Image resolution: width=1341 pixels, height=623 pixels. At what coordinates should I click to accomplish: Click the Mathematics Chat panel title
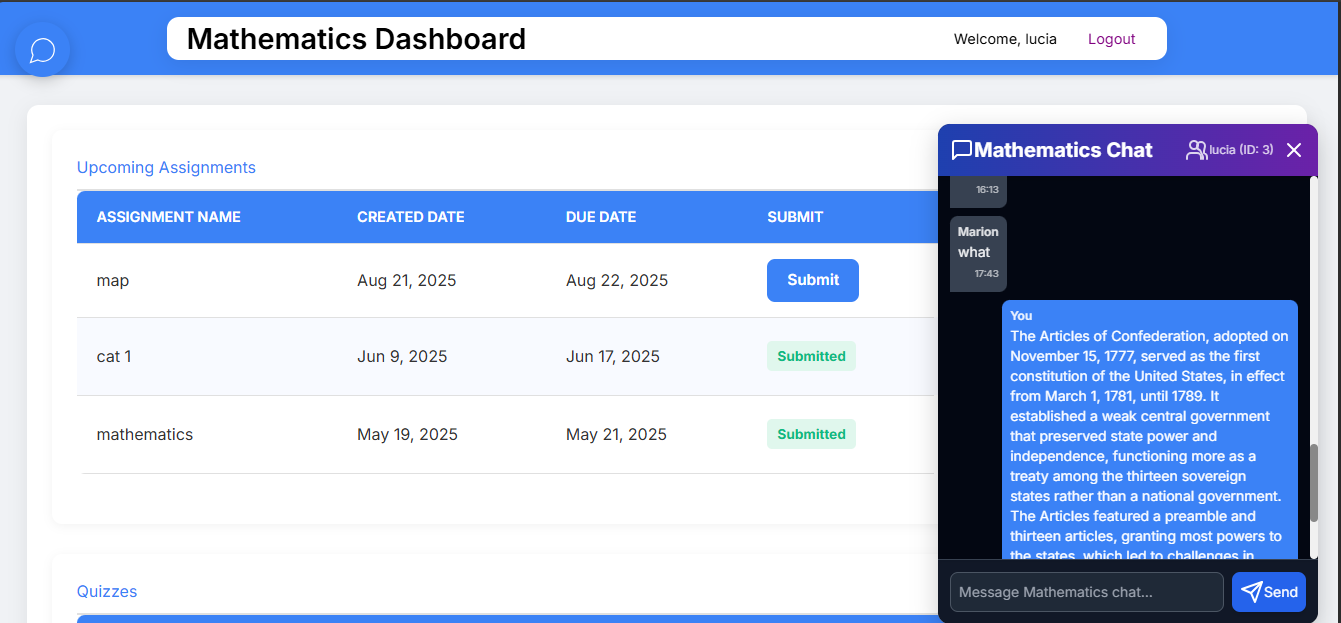coord(1063,150)
